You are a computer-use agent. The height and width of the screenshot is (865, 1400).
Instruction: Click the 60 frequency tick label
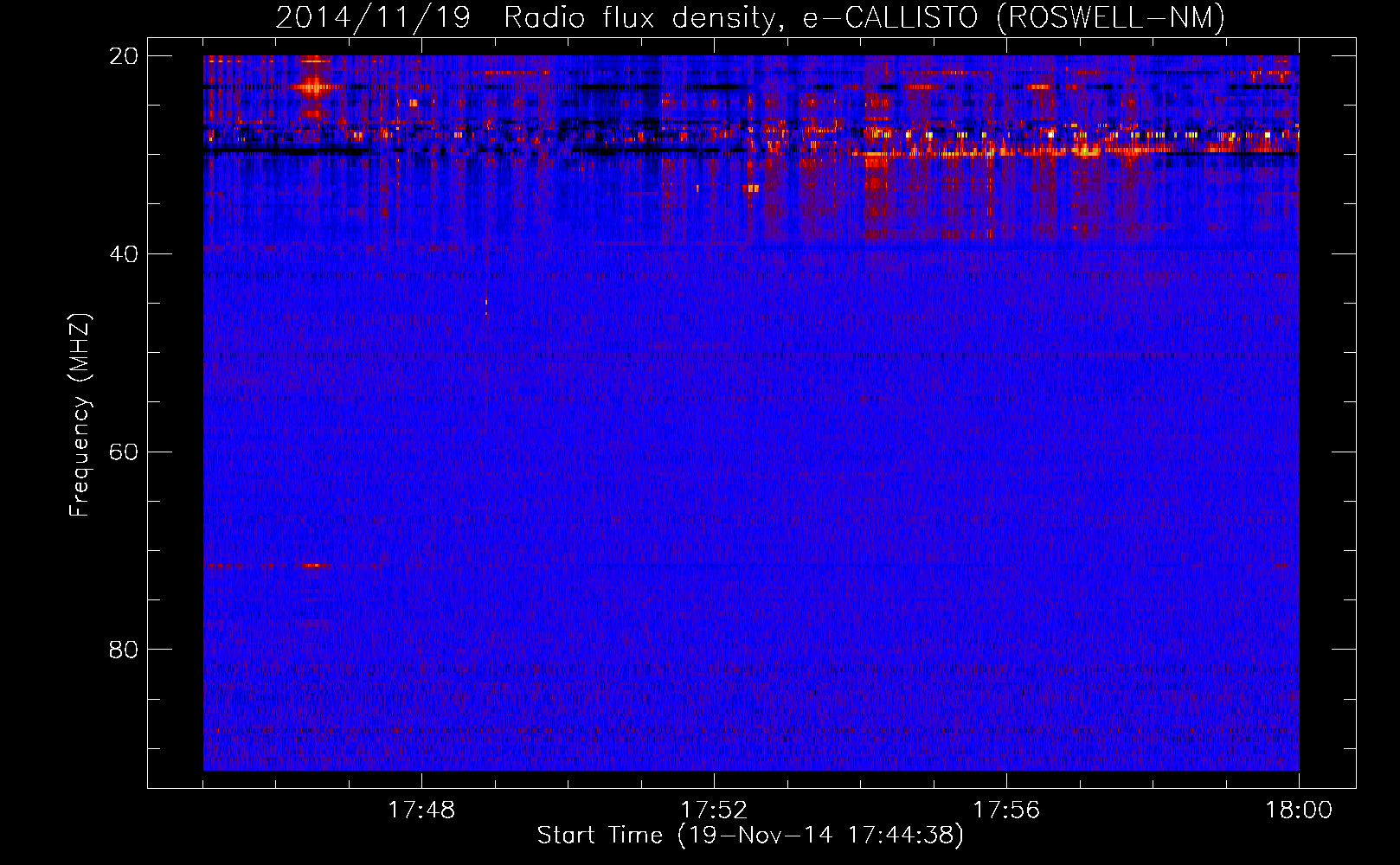pos(124,452)
